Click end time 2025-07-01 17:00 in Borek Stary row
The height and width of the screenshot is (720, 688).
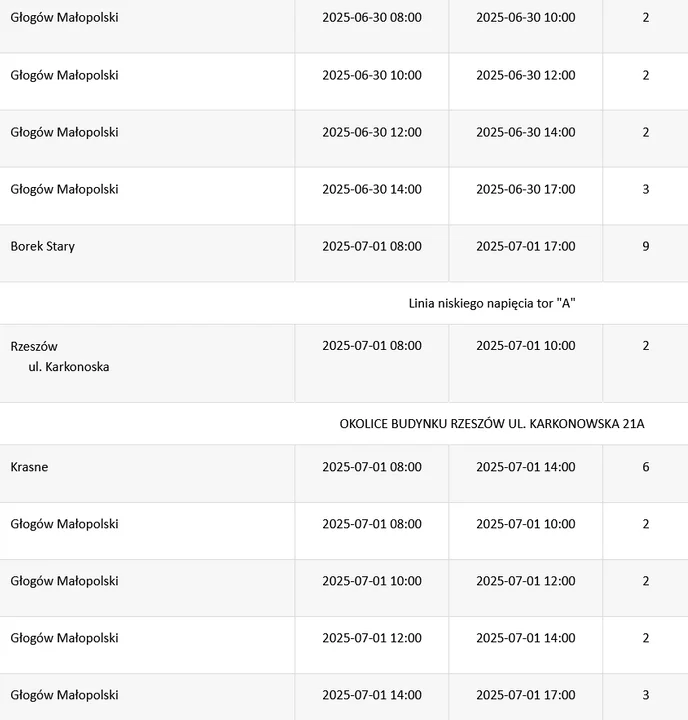(x=526, y=247)
